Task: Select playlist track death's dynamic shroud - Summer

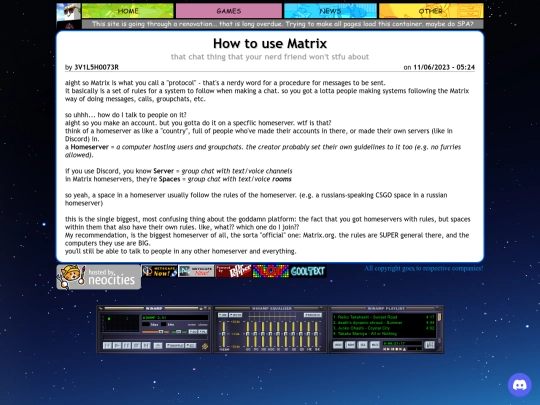Action: [x=384, y=323]
